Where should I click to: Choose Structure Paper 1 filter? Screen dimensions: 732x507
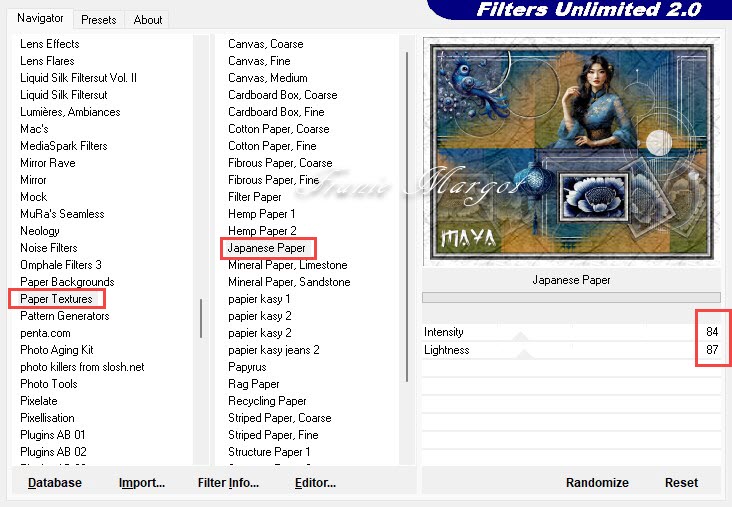pyautogui.click(x=269, y=452)
